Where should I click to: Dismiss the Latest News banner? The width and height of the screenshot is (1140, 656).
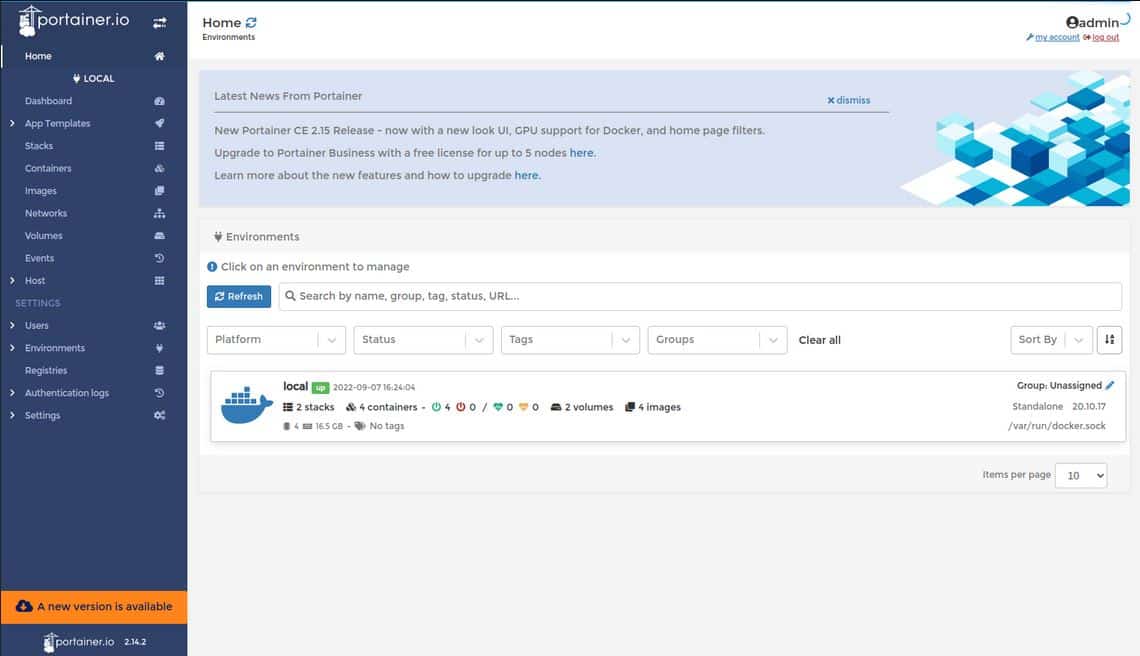click(848, 100)
